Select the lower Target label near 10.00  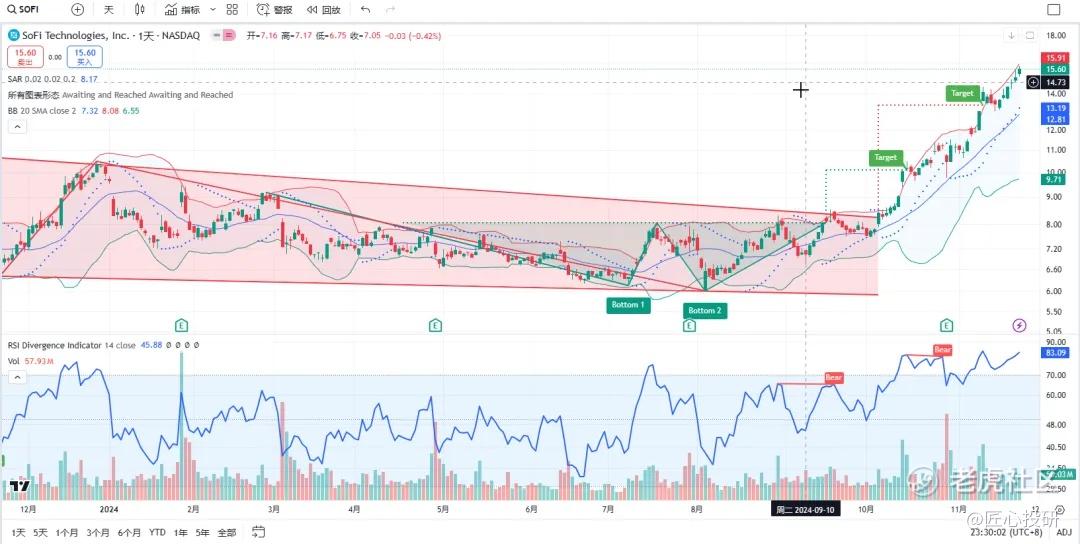[885, 158]
